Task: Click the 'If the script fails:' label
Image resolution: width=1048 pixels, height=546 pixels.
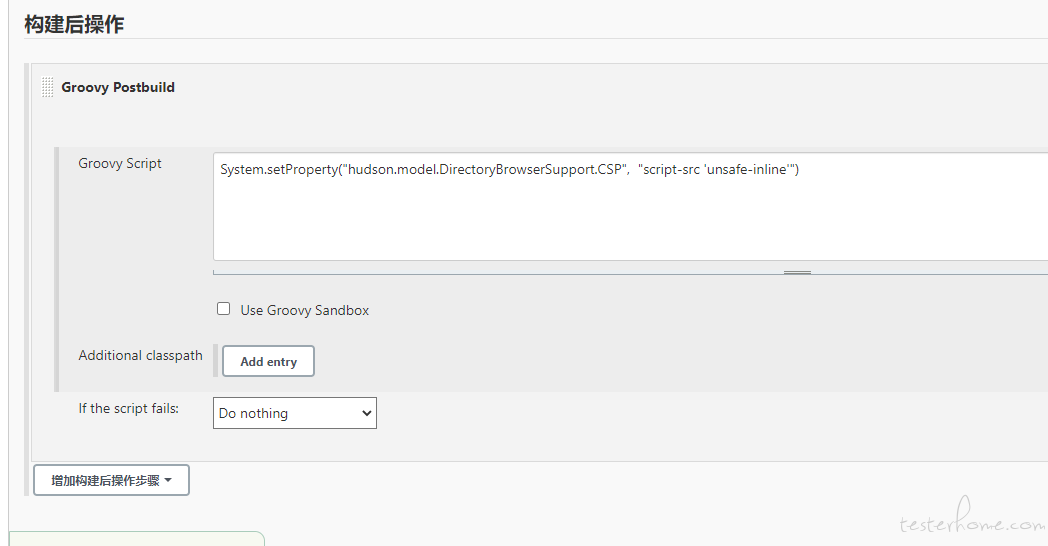Action: click(128, 408)
